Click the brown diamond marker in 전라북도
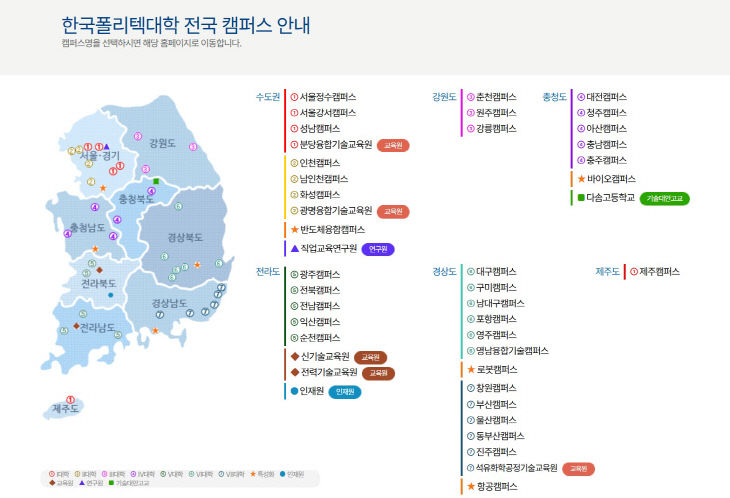Screen dimensions: 730x498 (99, 270)
